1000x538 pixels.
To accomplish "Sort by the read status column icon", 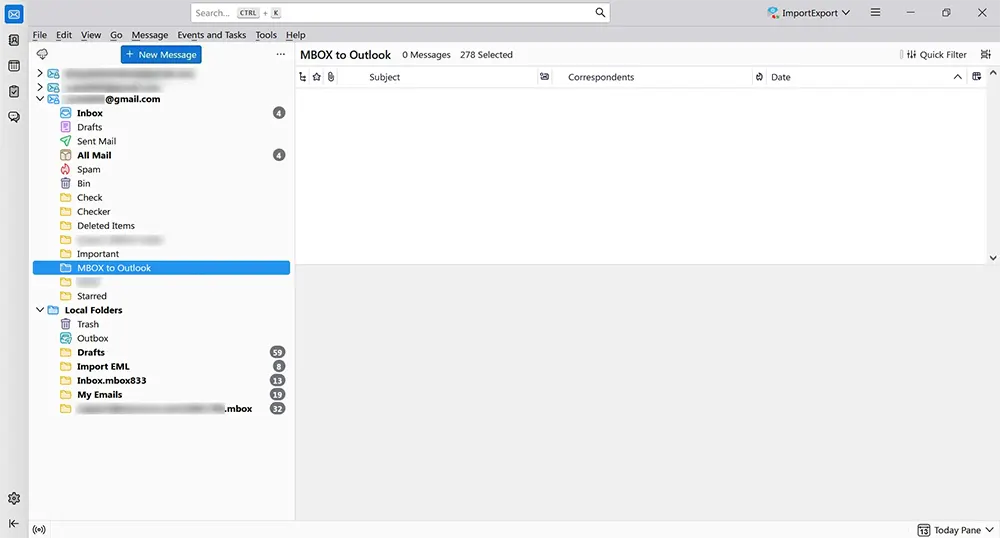I will click(x=544, y=77).
